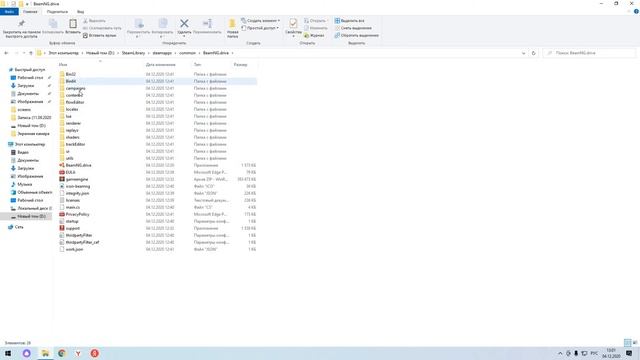Screen dimensions: 640x360
Task: Select Network (Сеть) in the navigation pane
Action: click(19, 227)
